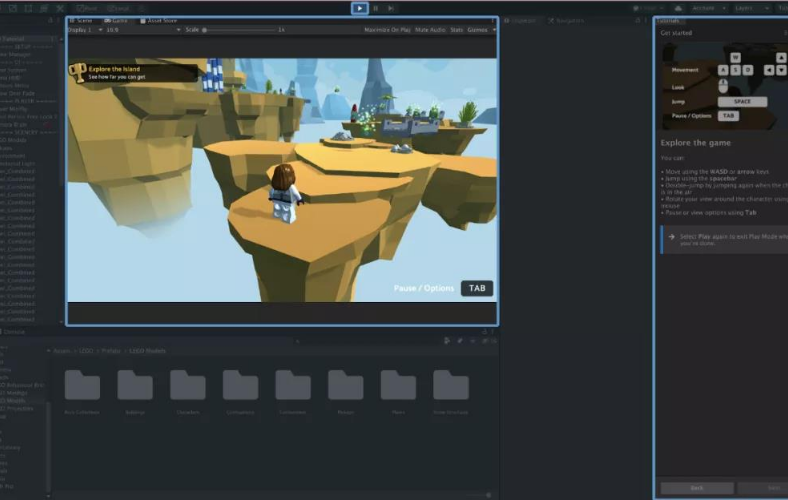Click the Hierarchy scrollbar down arrow
The height and width of the screenshot is (500, 788).
[61, 322]
